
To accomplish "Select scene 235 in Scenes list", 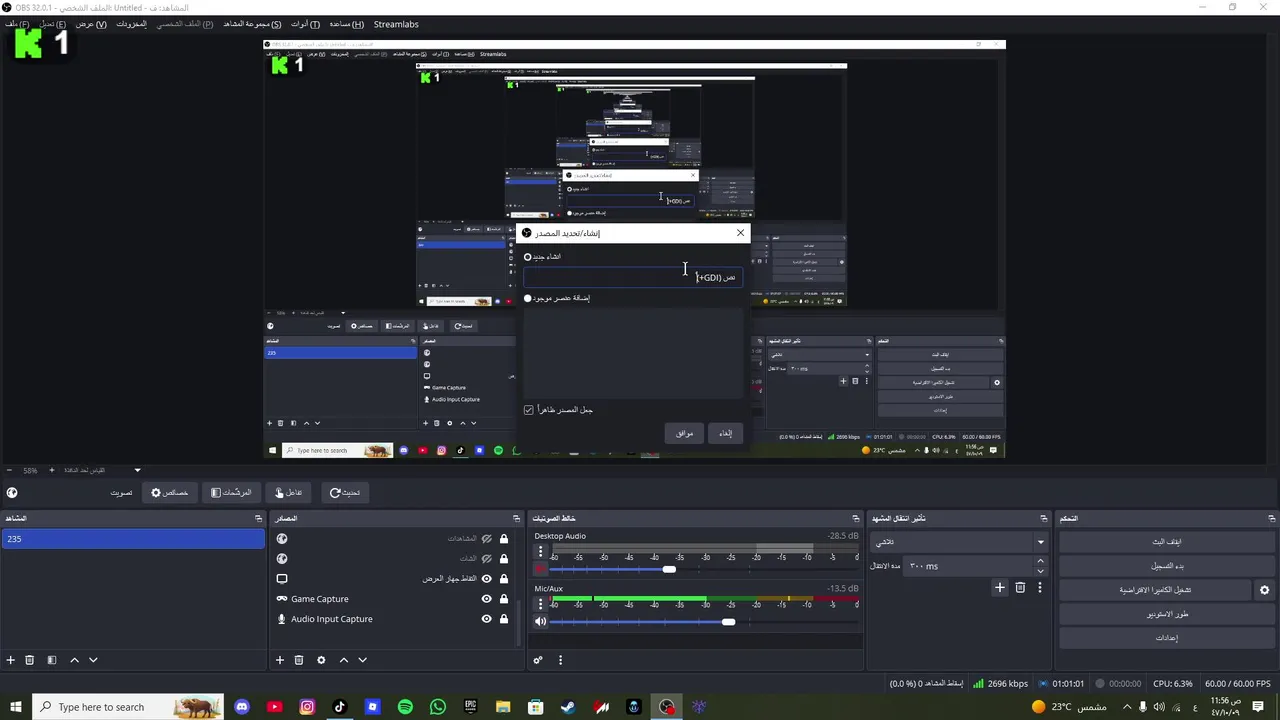I will 133,539.
